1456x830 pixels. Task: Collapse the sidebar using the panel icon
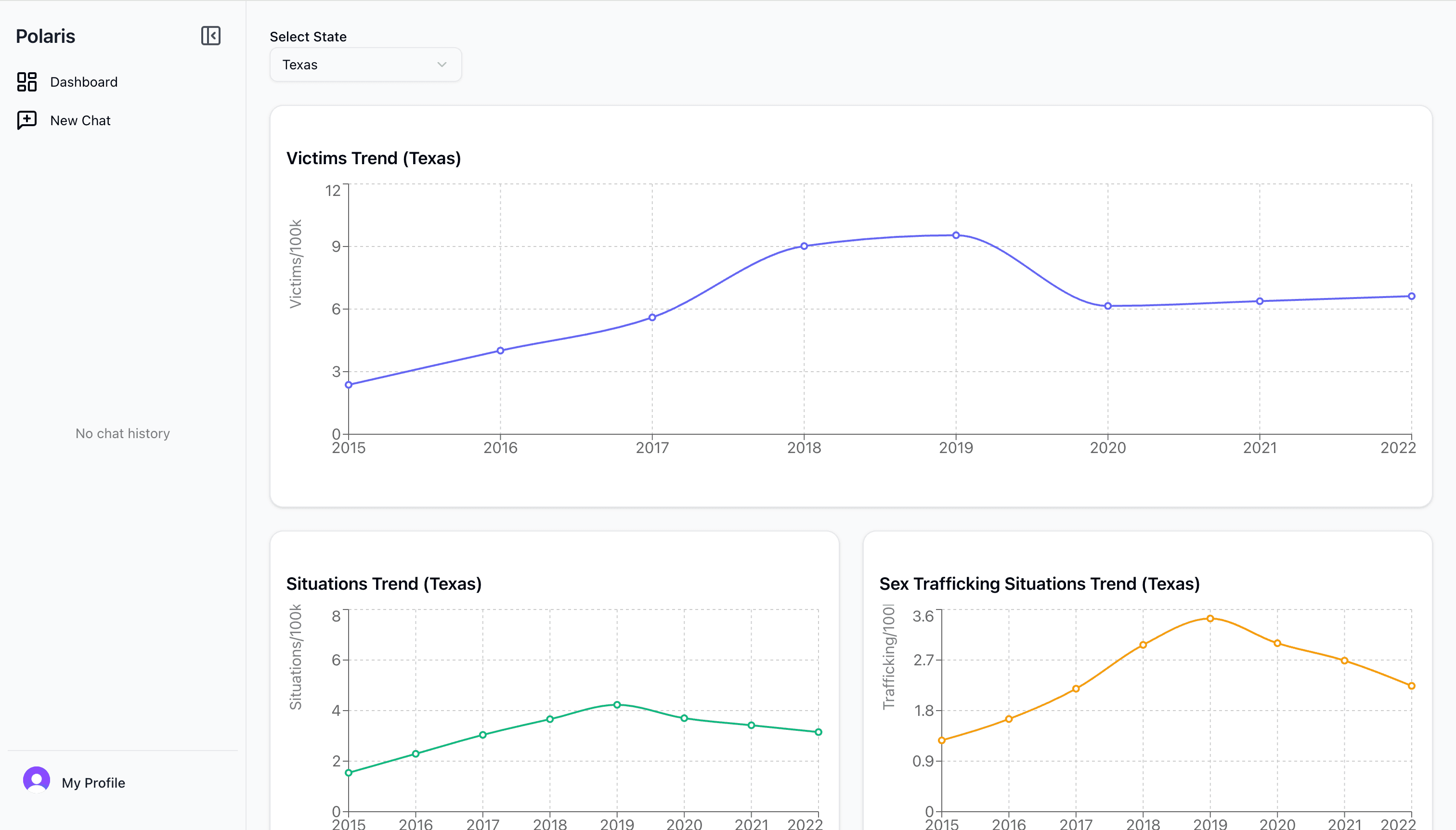coord(210,36)
